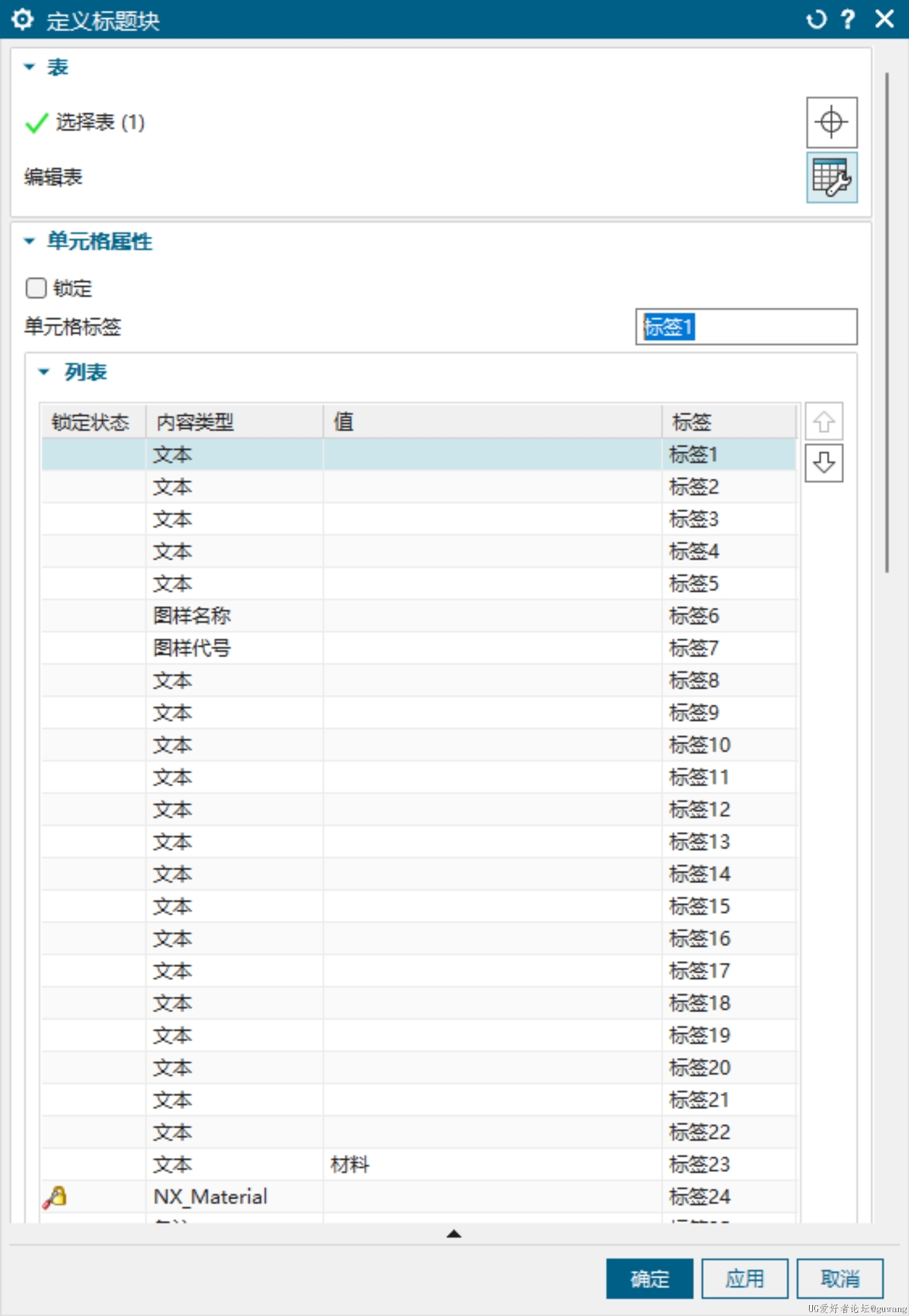909x1316 pixels.
Task: Collapse the 单元格属性 section
Action: [29, 241]
